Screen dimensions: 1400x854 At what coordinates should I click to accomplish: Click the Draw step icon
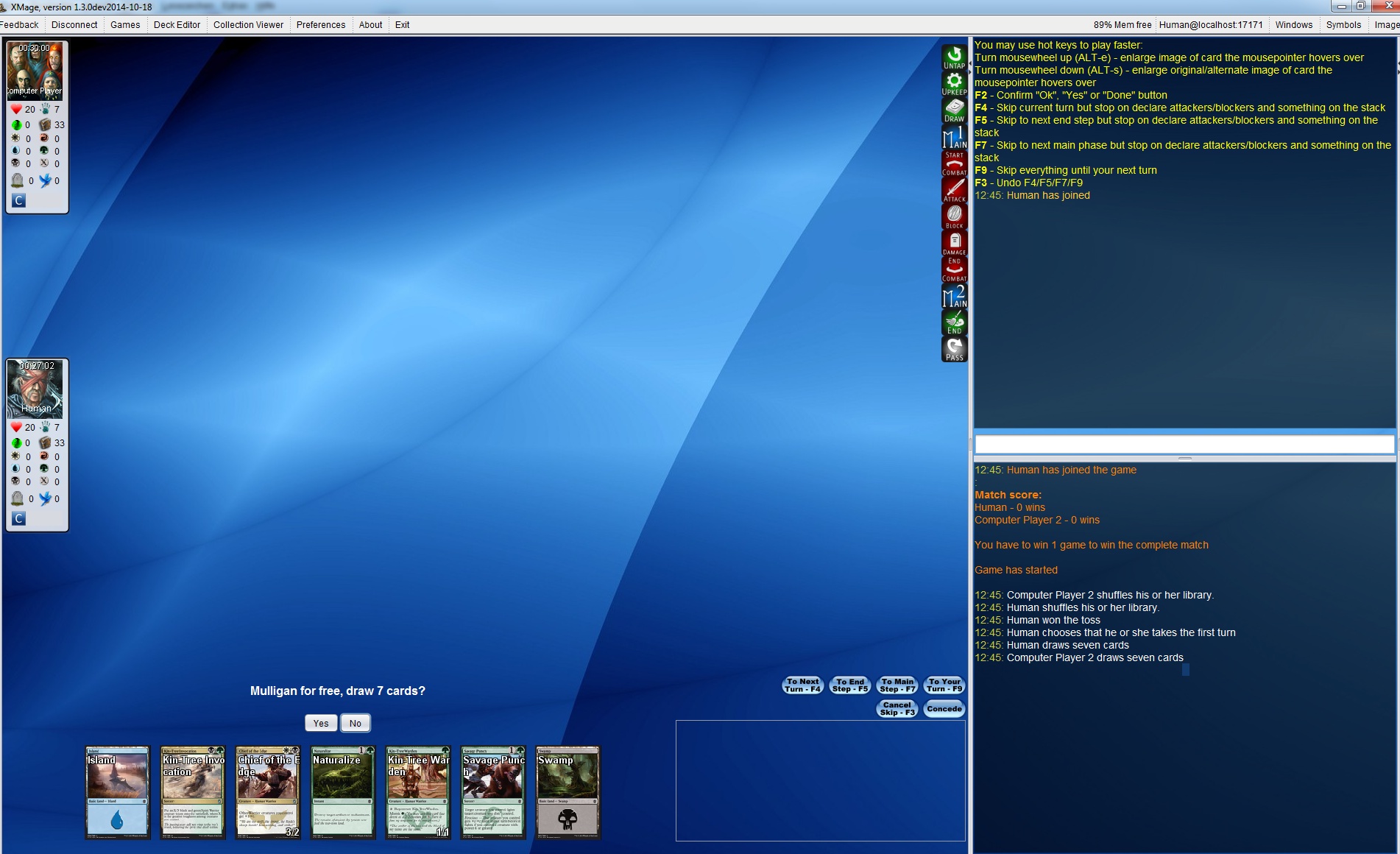(x=954, y=110)
